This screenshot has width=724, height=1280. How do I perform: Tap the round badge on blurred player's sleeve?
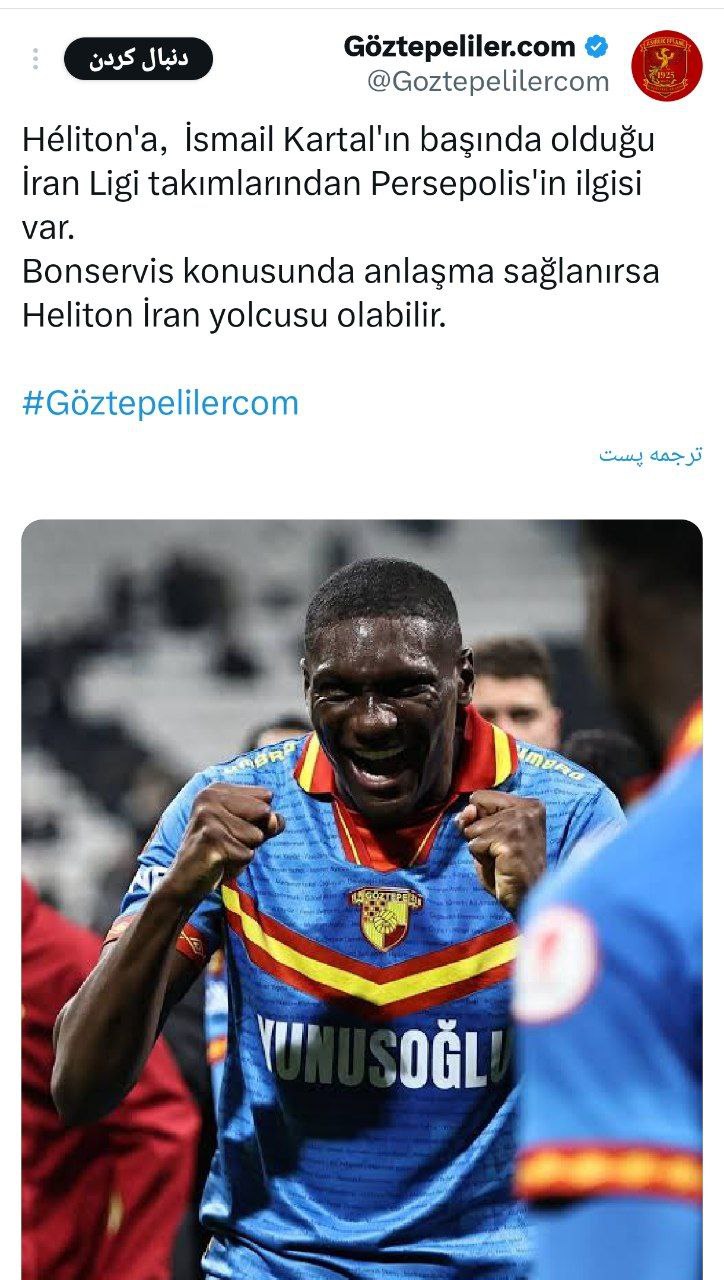(555, 963)
